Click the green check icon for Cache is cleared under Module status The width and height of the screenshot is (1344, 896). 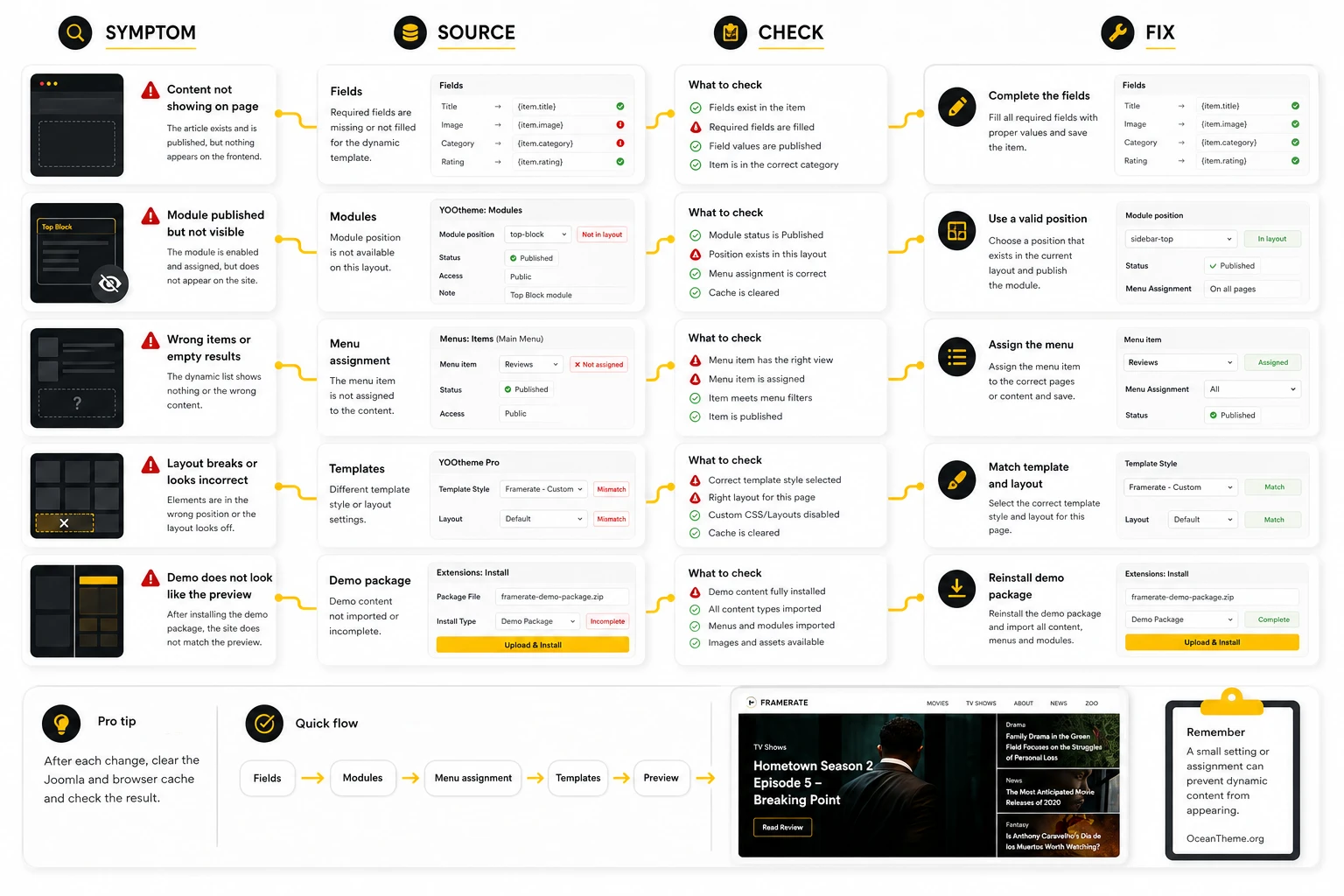point(696,293)
